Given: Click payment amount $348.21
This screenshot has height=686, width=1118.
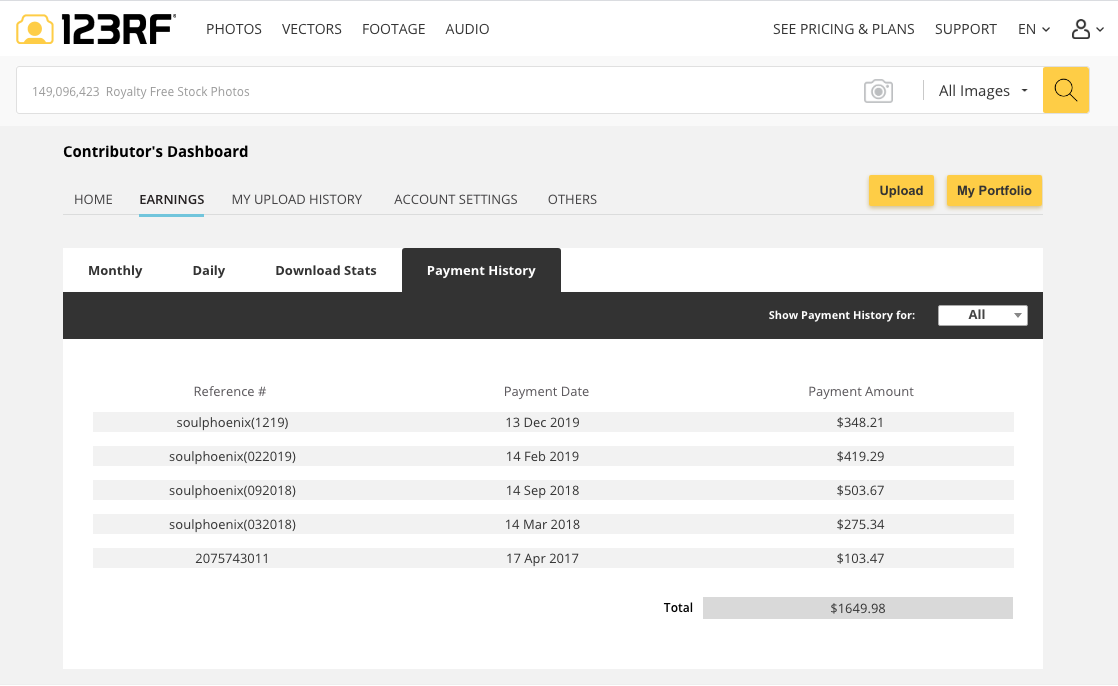Looking at the screenshot, I should click(860, 422).
